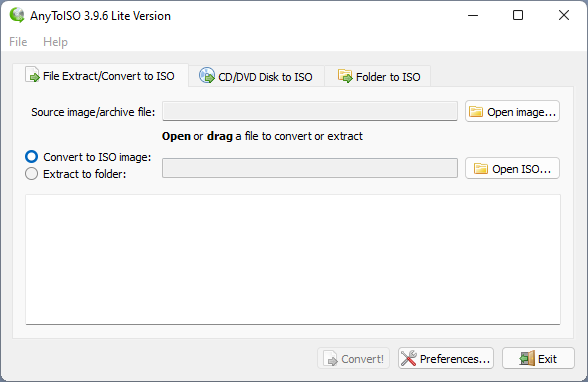This screenshot has width=588, height=382.
Task: Click the Source image/archive file field
Action: [310, 111]
